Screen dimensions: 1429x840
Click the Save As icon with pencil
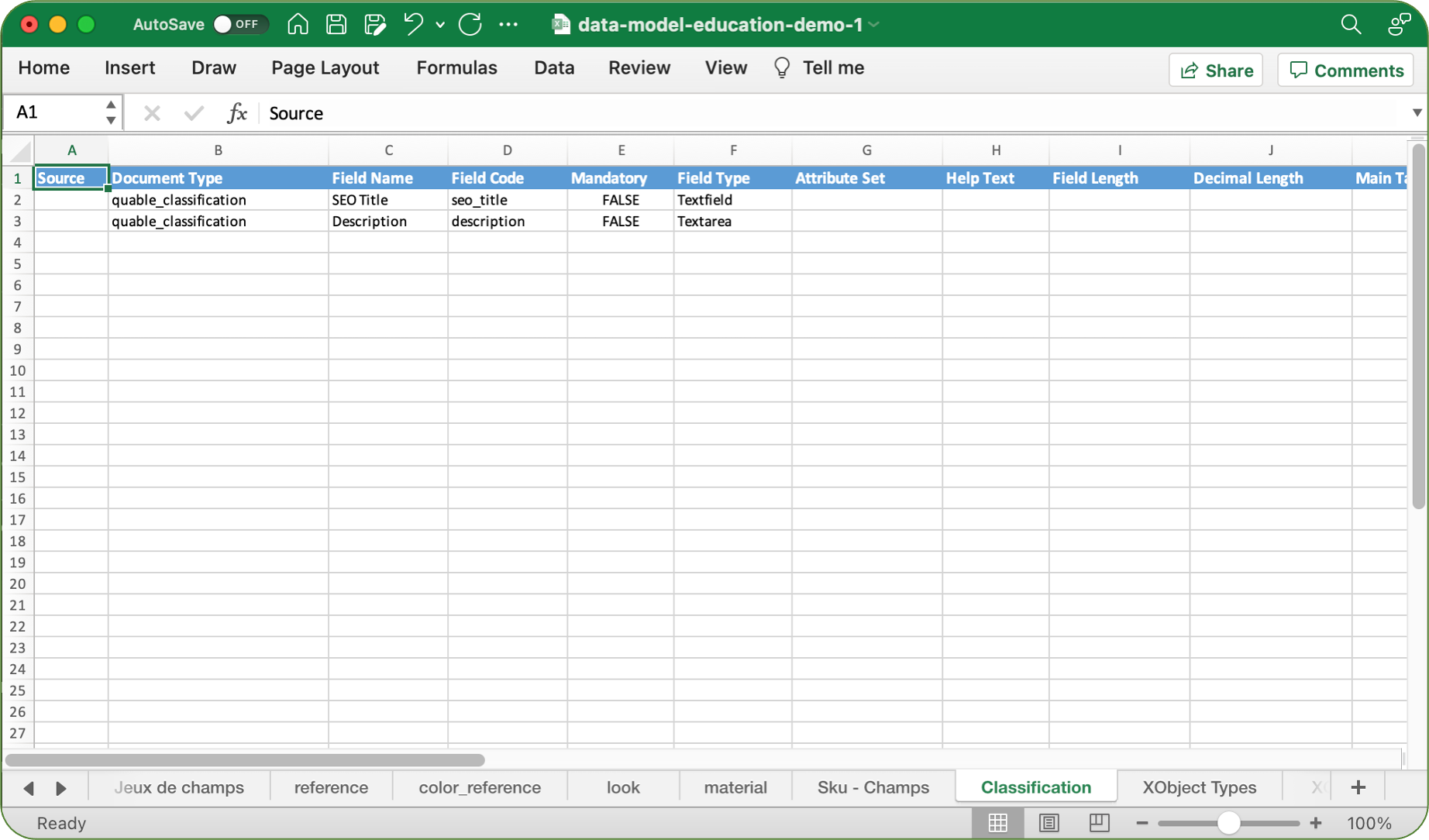coord(375,25)
